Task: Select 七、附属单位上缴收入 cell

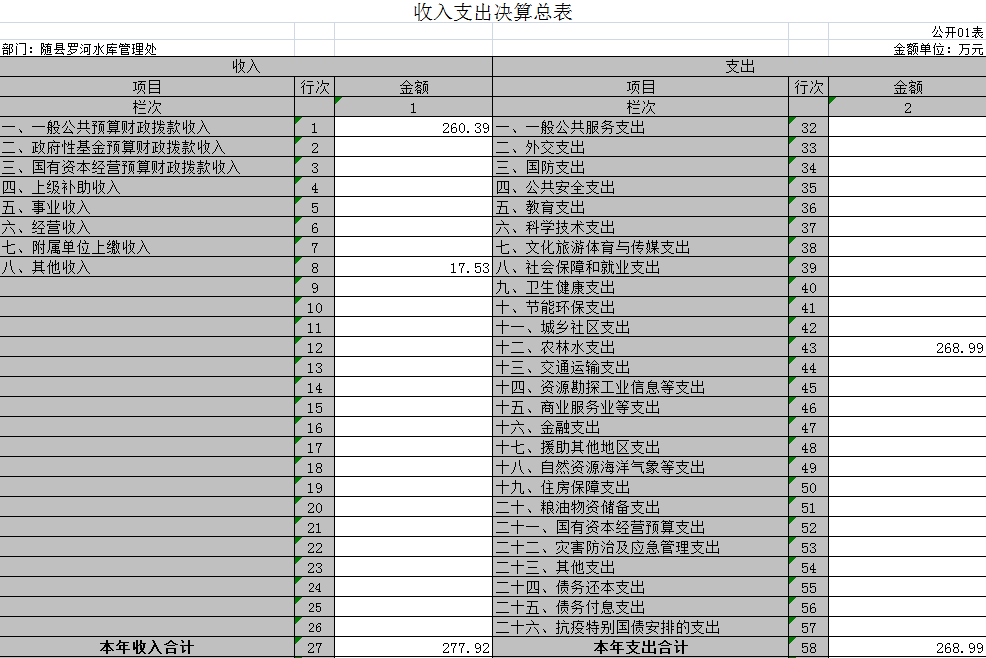Action: click(x=147, y=248)
